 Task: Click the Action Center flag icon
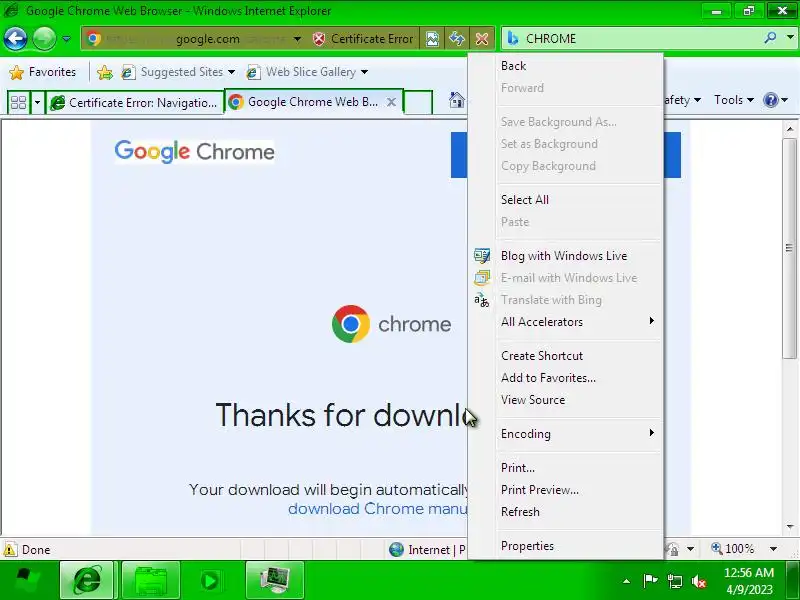coord(650,581)
